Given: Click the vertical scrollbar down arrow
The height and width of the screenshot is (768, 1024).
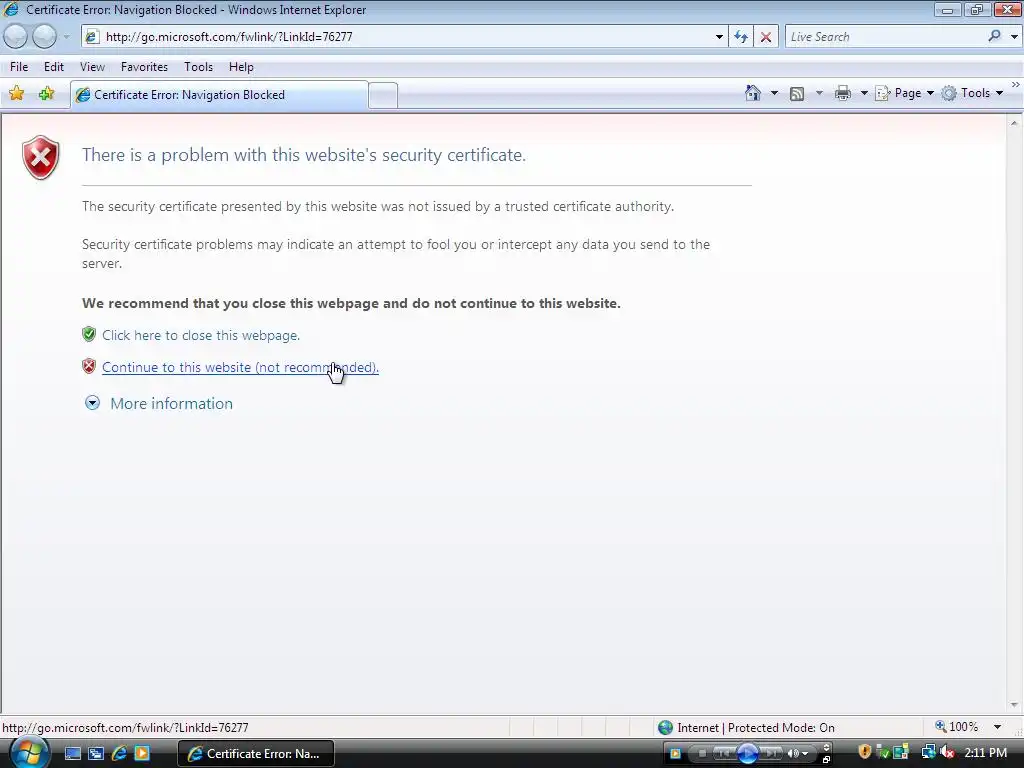Looking at the screenshot, I should click(1014, 705).
